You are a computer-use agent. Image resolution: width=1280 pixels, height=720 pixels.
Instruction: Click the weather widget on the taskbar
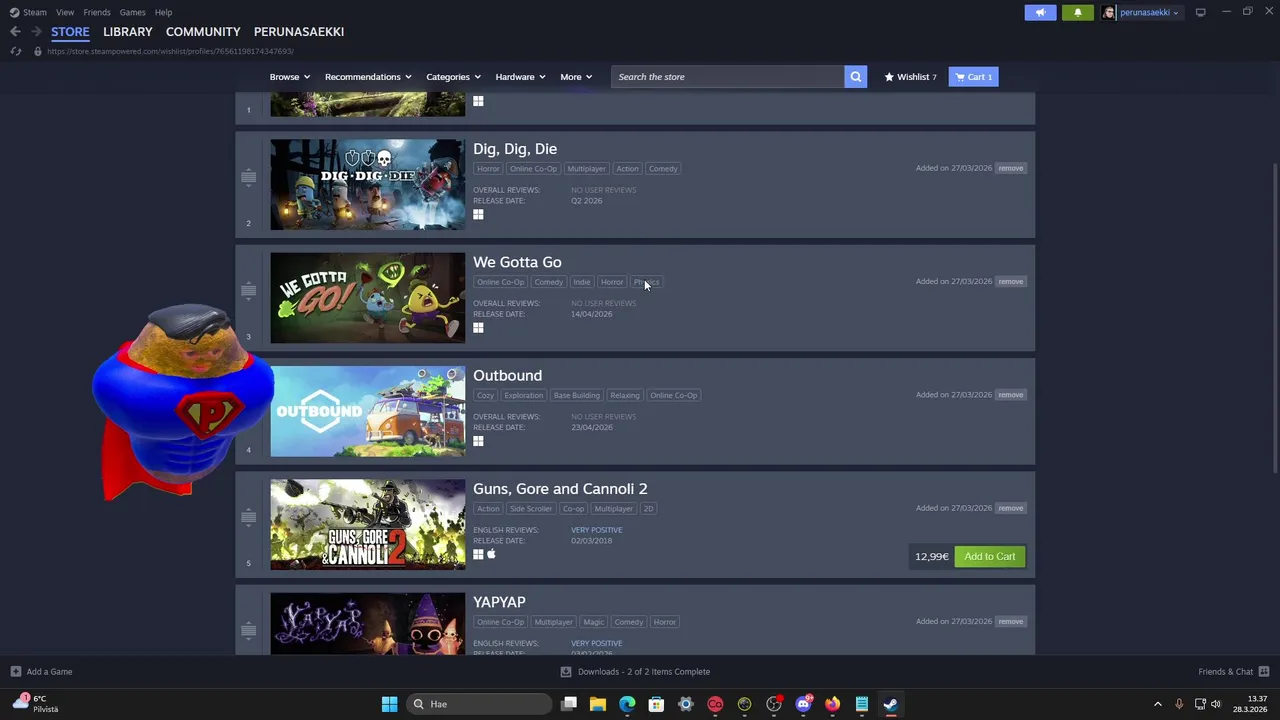tap(35, 704)
